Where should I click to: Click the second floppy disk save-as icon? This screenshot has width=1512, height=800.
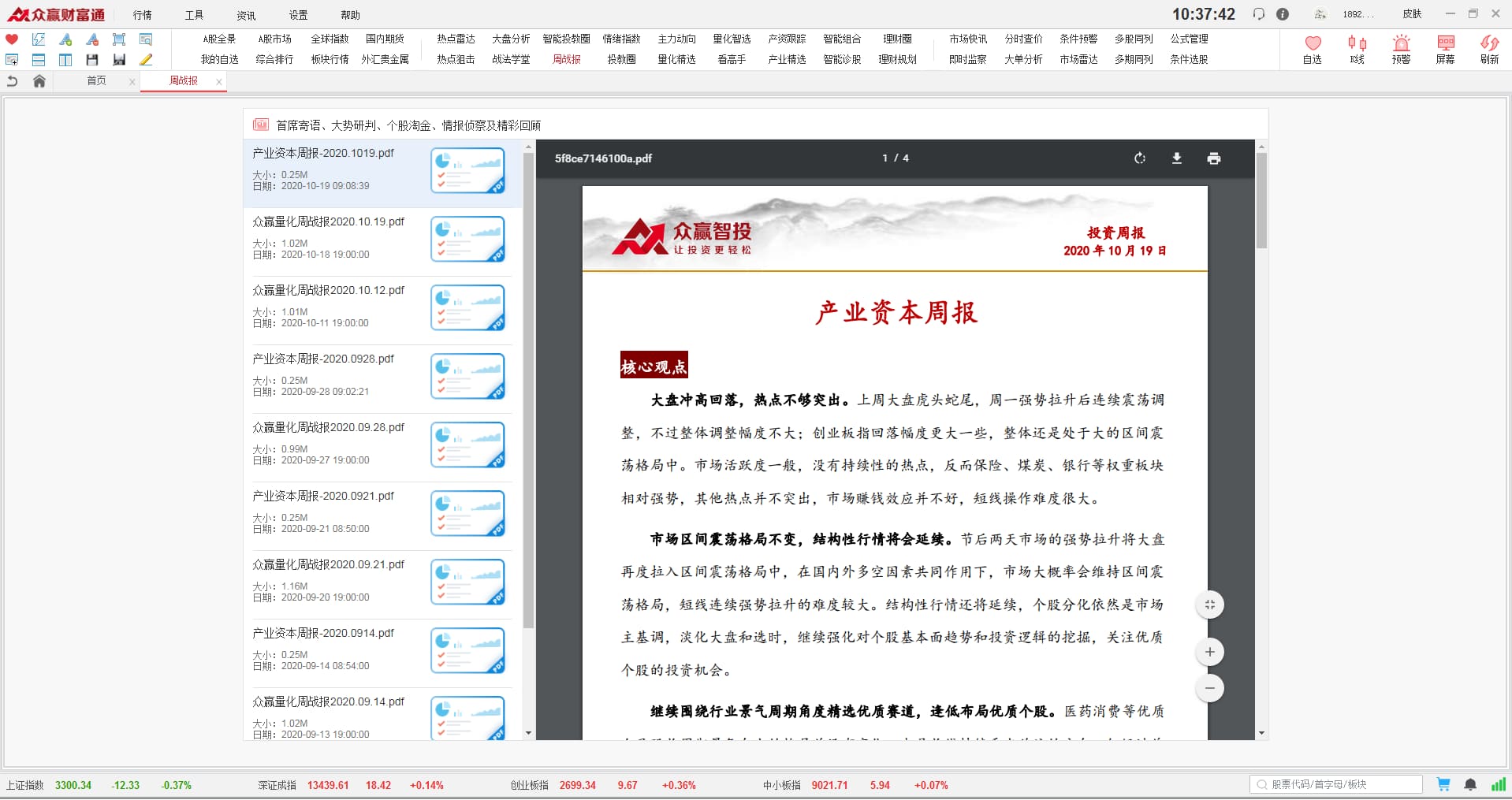coord(119,60)
